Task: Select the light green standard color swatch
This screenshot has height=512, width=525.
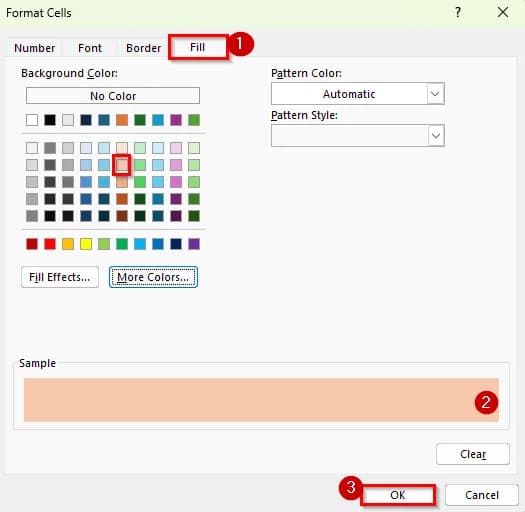Action: (x=104, y=244)
